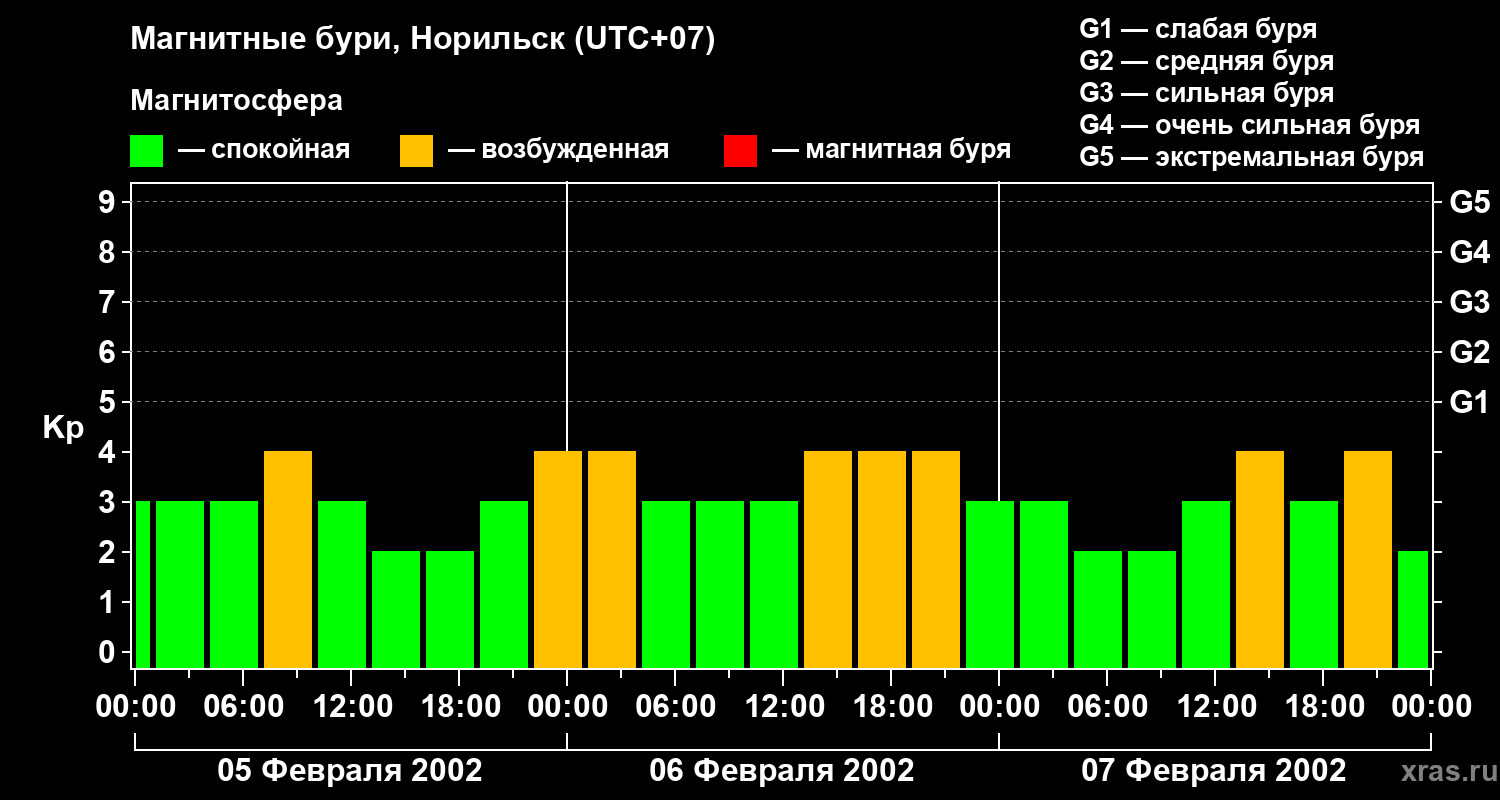Click the orange bar spanning midnight into 06 Февраля
Screen dimensions: 1500x800
point(558,559)
